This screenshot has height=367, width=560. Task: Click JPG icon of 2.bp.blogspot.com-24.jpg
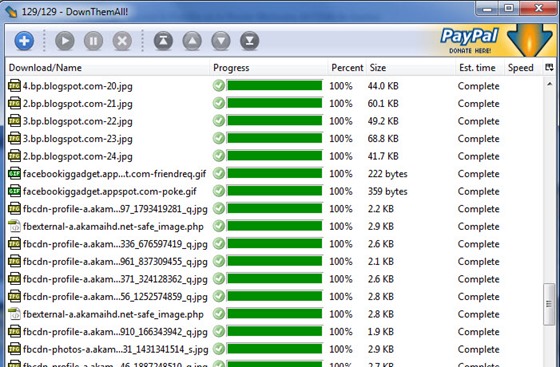pos(14,156)
